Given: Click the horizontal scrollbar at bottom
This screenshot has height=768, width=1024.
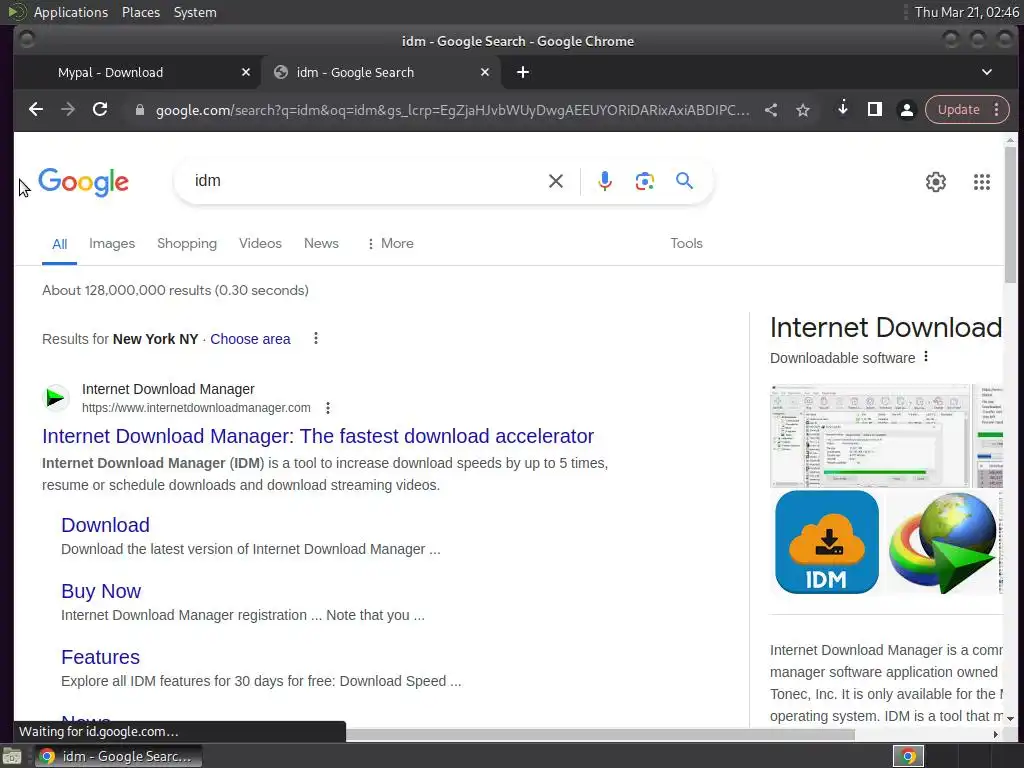Looking at the screenshot, I should point(600,735).
